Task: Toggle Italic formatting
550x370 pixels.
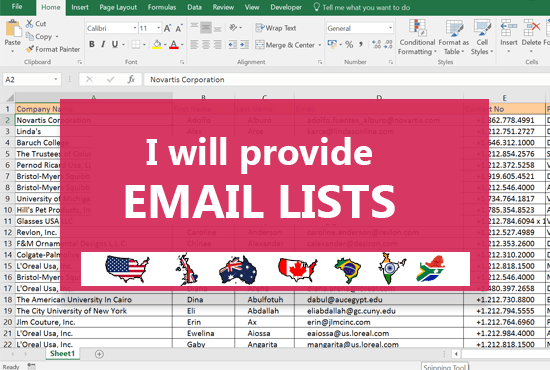Action: tap(103, 45)
